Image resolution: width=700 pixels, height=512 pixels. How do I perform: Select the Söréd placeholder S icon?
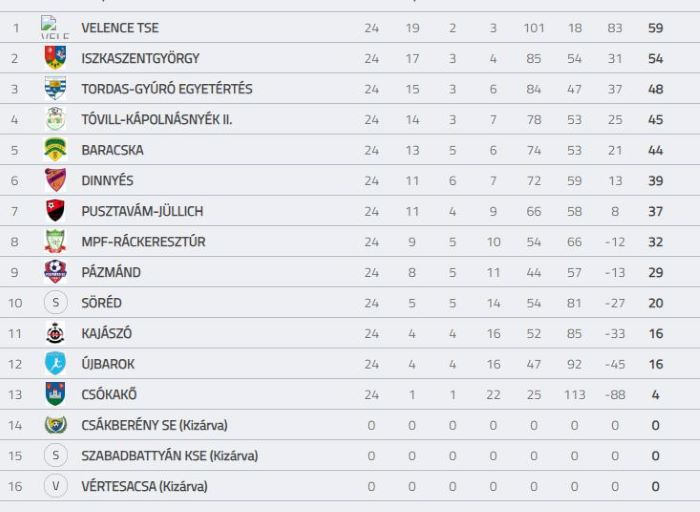(x=55, y=303)
